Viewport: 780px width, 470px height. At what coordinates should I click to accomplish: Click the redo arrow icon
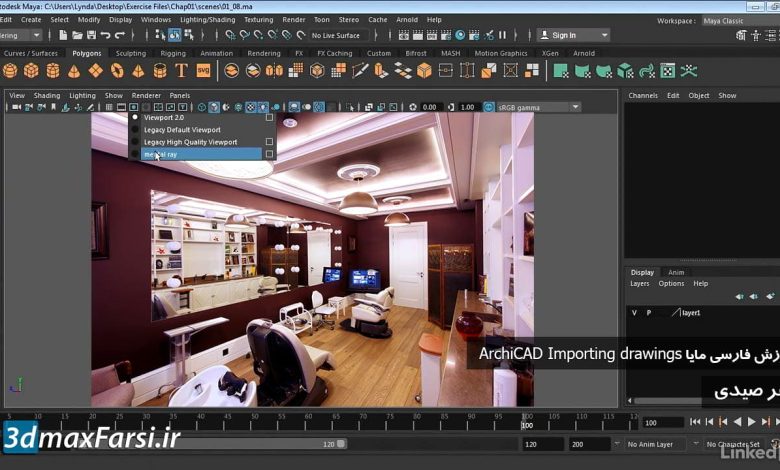click(x=120, y=35)
